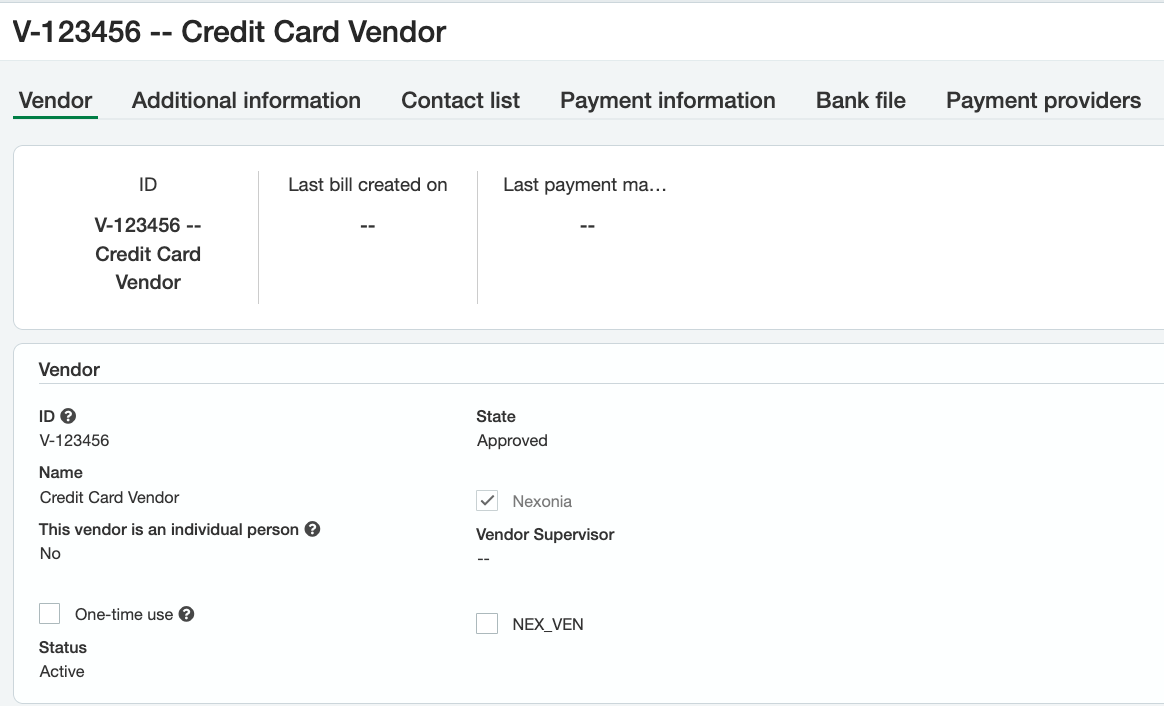Switch to the Vendor tab

pos(56,101)
